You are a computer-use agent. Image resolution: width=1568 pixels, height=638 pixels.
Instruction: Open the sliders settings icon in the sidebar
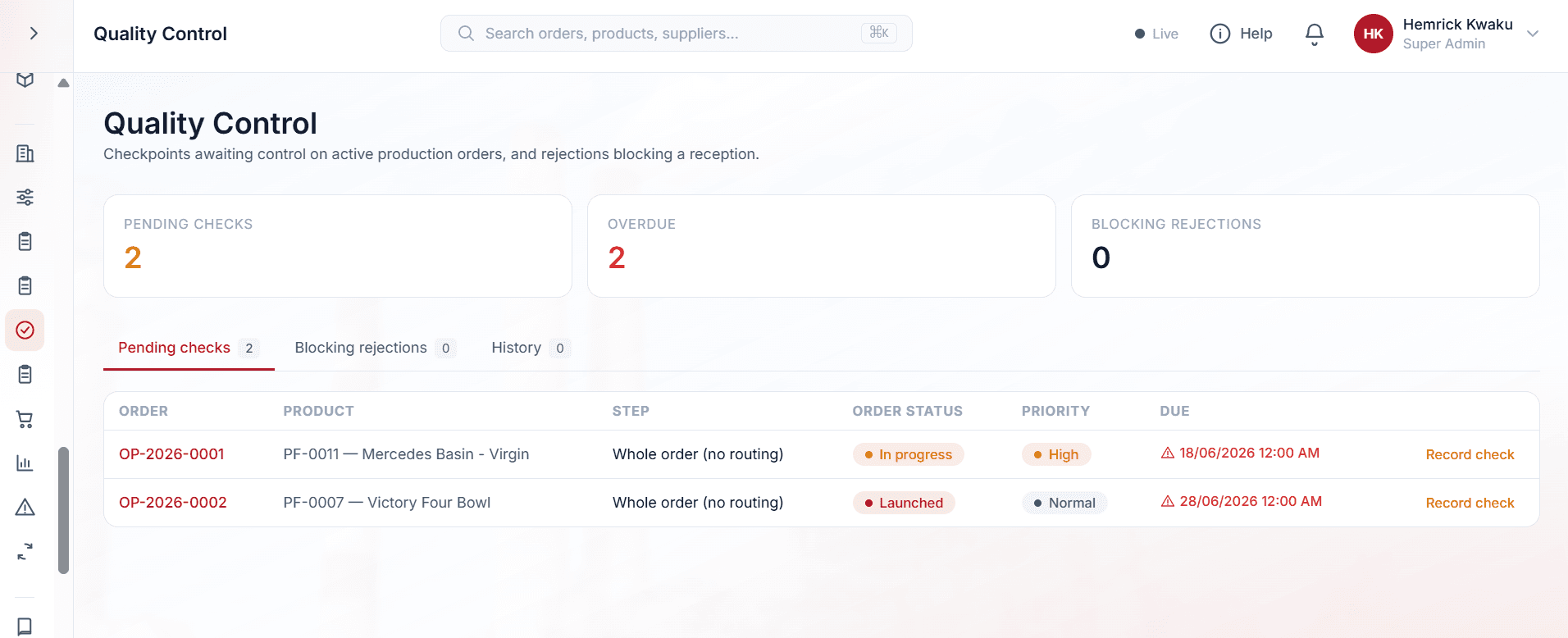pos(25,197)
